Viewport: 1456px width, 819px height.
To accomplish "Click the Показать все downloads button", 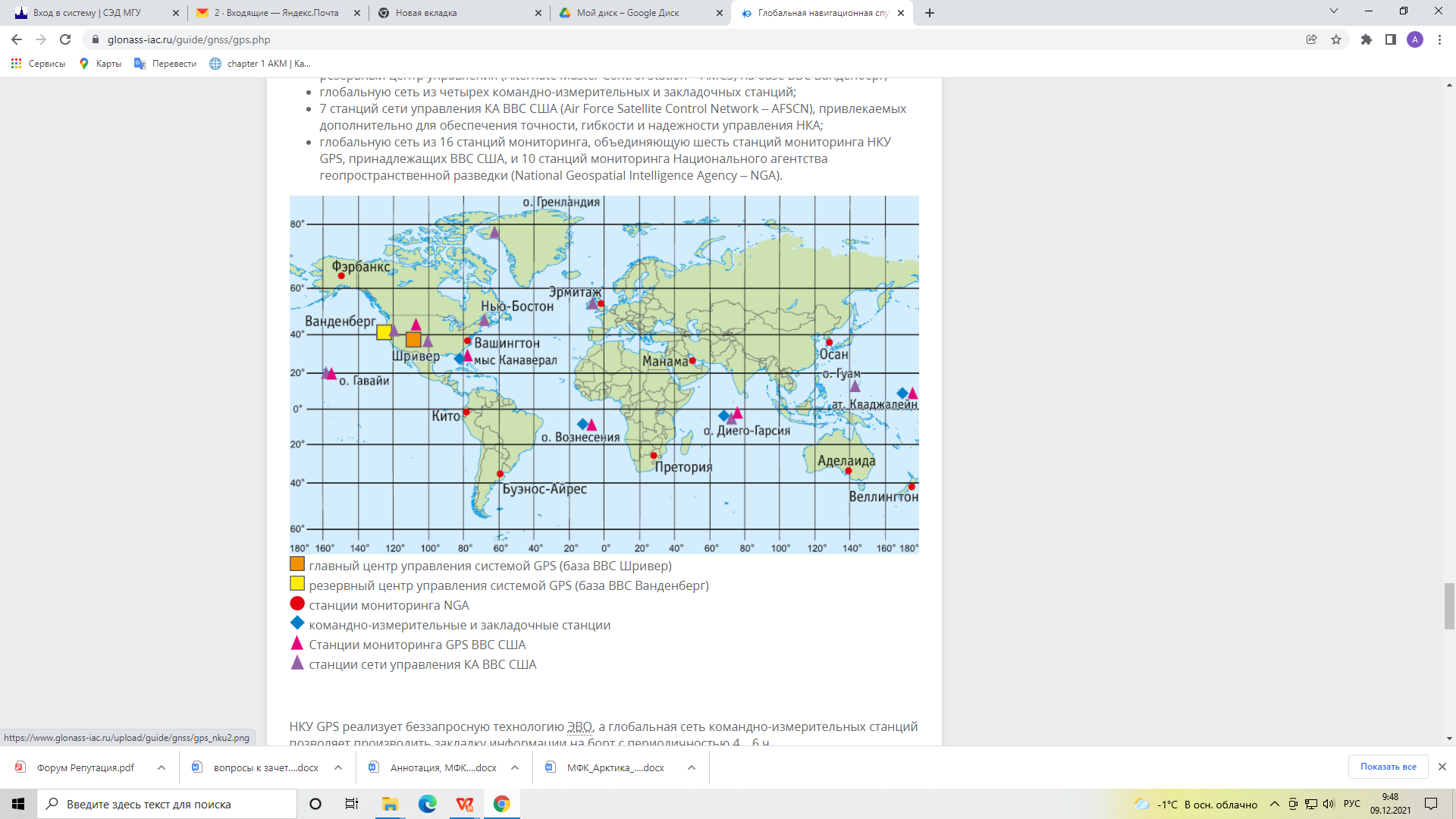I will coord(1388,767).
